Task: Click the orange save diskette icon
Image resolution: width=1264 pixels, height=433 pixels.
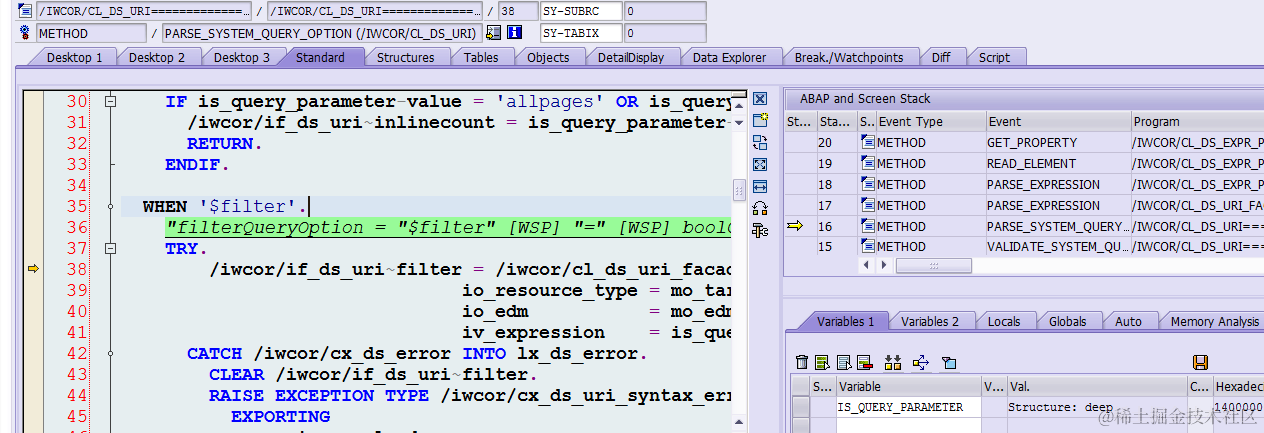Action: pos(1201,362)
